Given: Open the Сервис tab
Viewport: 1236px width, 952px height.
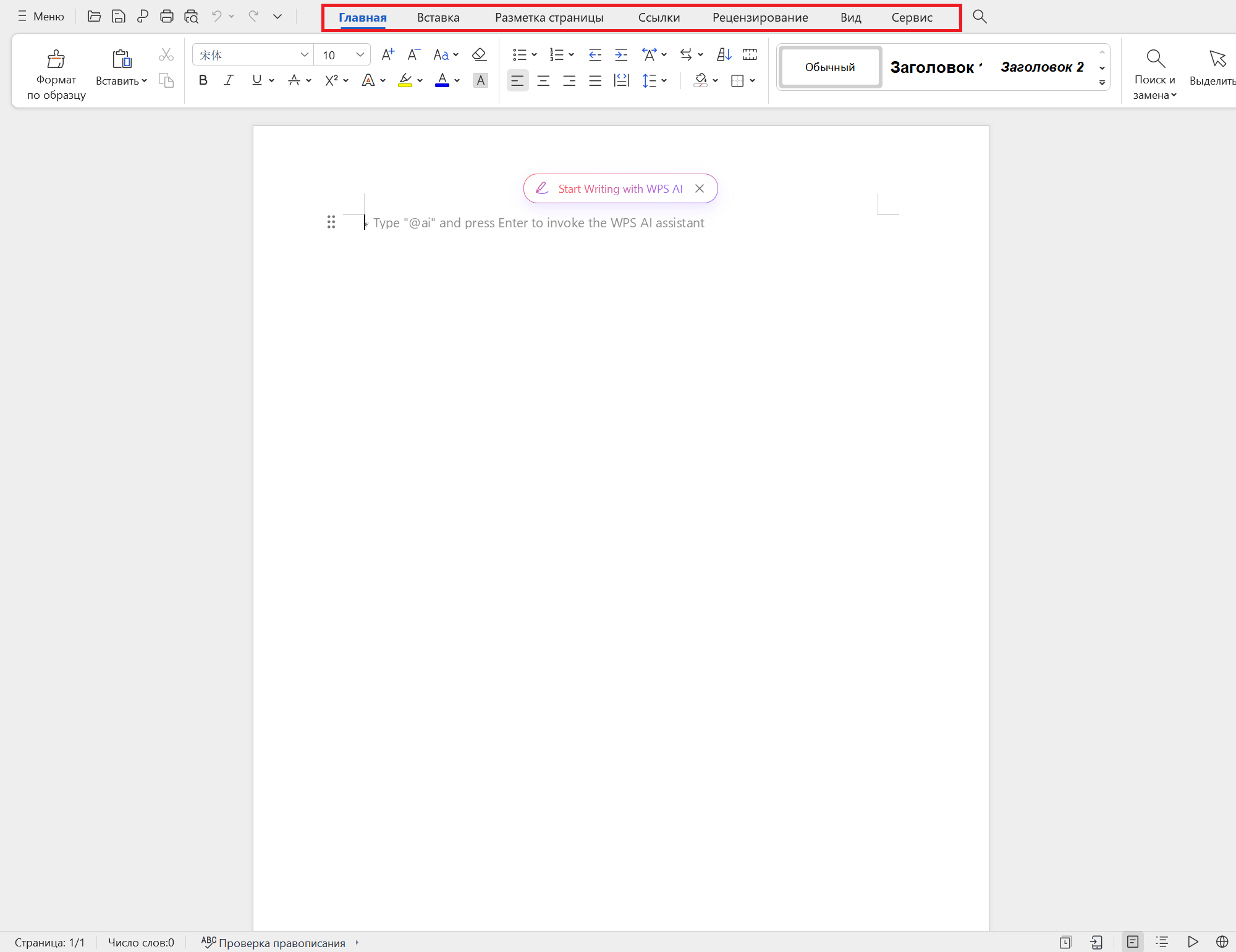Looking at the screenshot, I should 912,17.
